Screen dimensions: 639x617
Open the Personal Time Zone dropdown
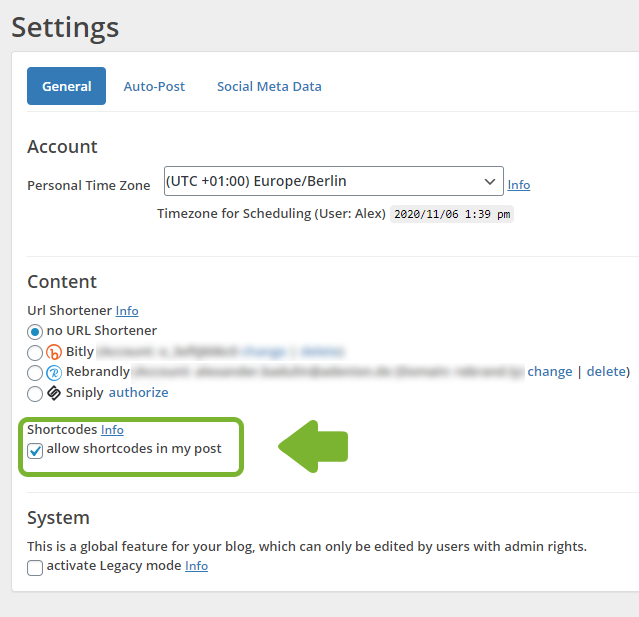point(333,182)
